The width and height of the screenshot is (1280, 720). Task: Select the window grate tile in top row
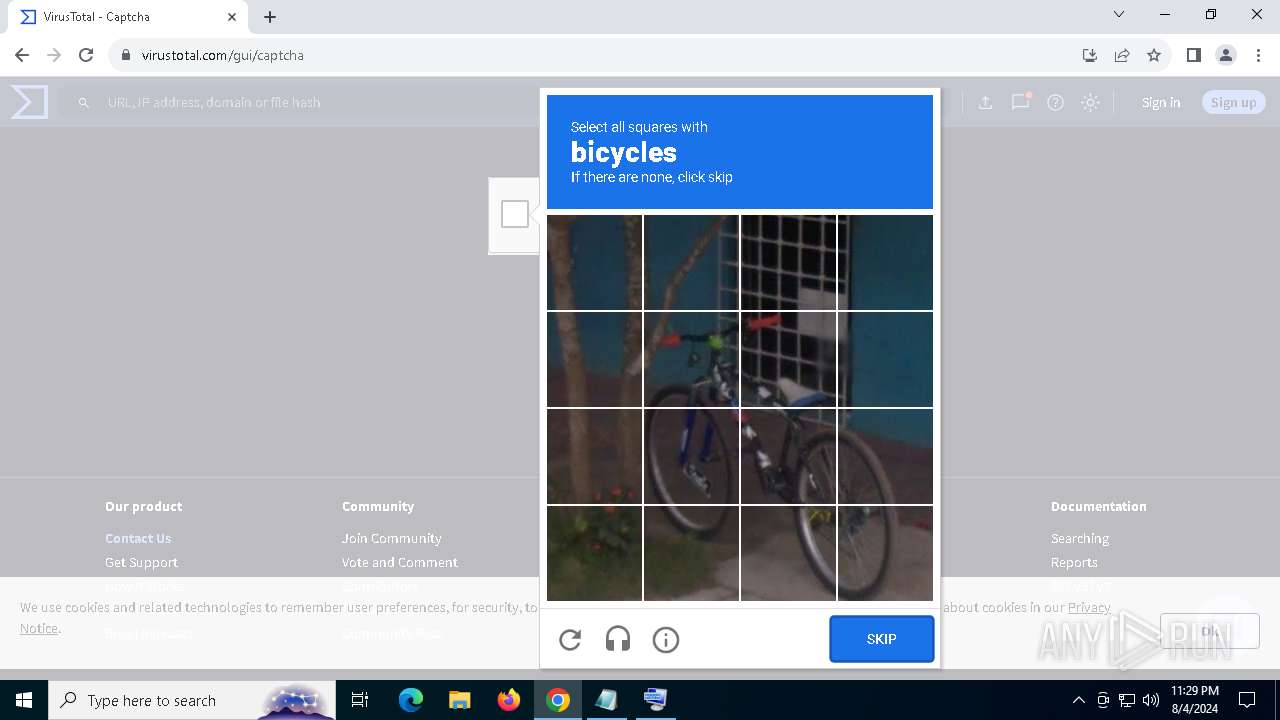tap(788, 262)
